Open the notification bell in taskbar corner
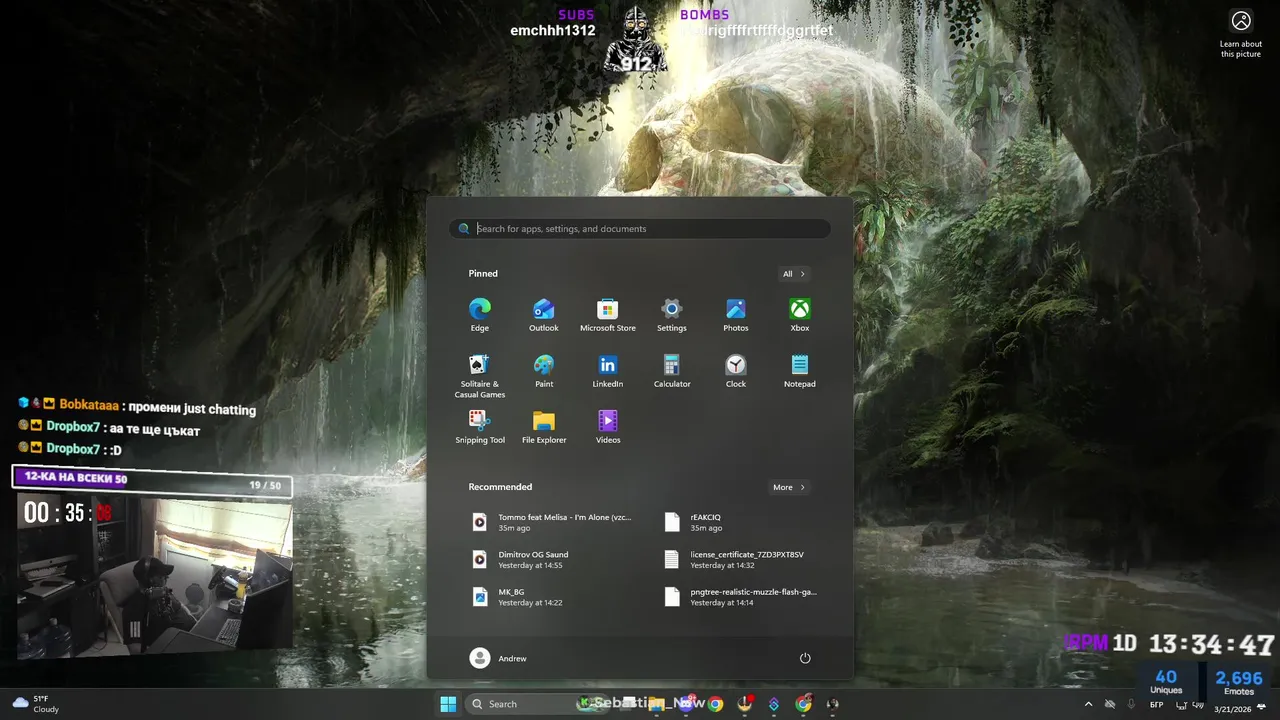Image resolution: width=1280 pixels, height=720 pixels. [x=1261, y=708]
